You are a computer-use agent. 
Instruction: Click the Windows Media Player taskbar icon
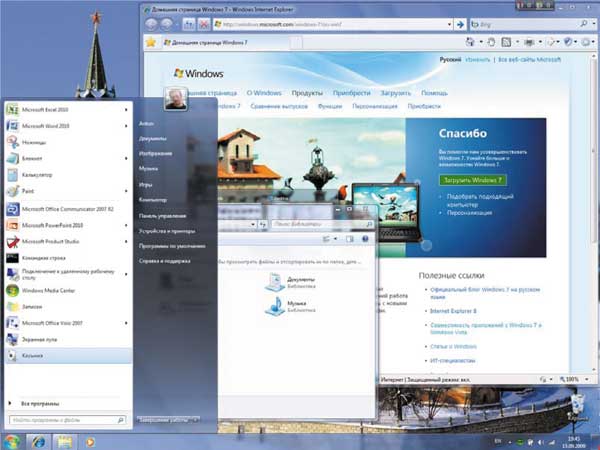pos(90,442)
